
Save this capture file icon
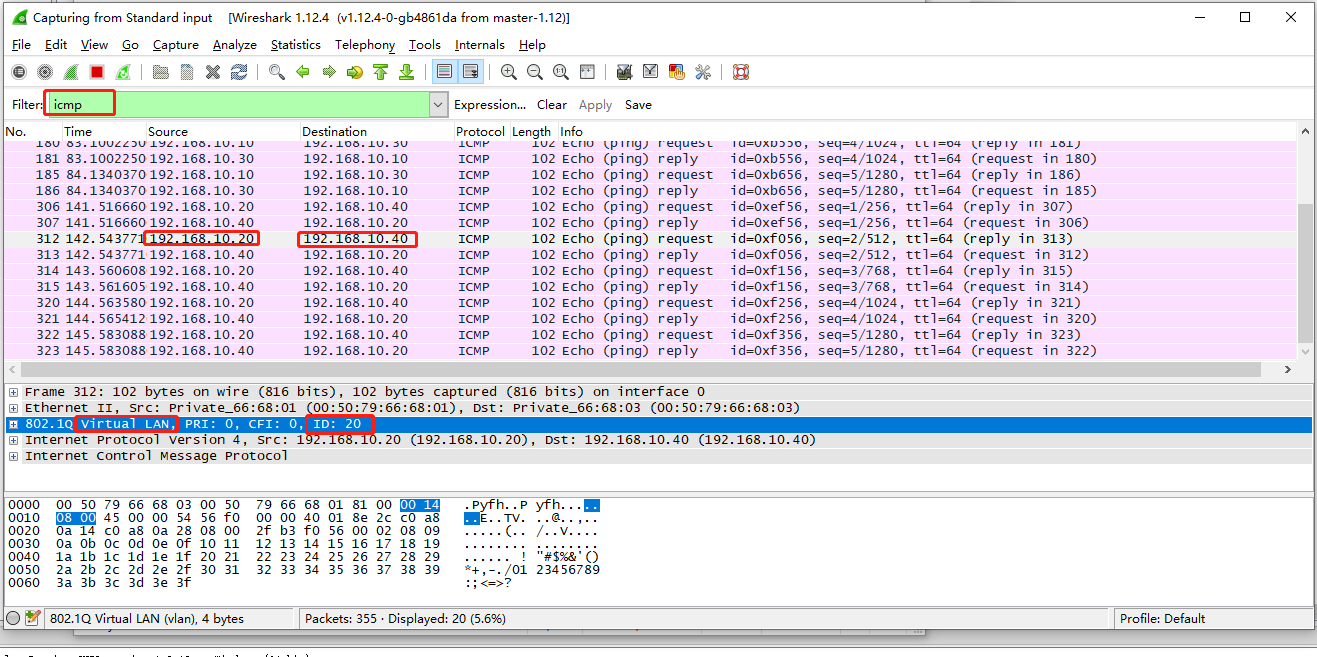(186, 72)
